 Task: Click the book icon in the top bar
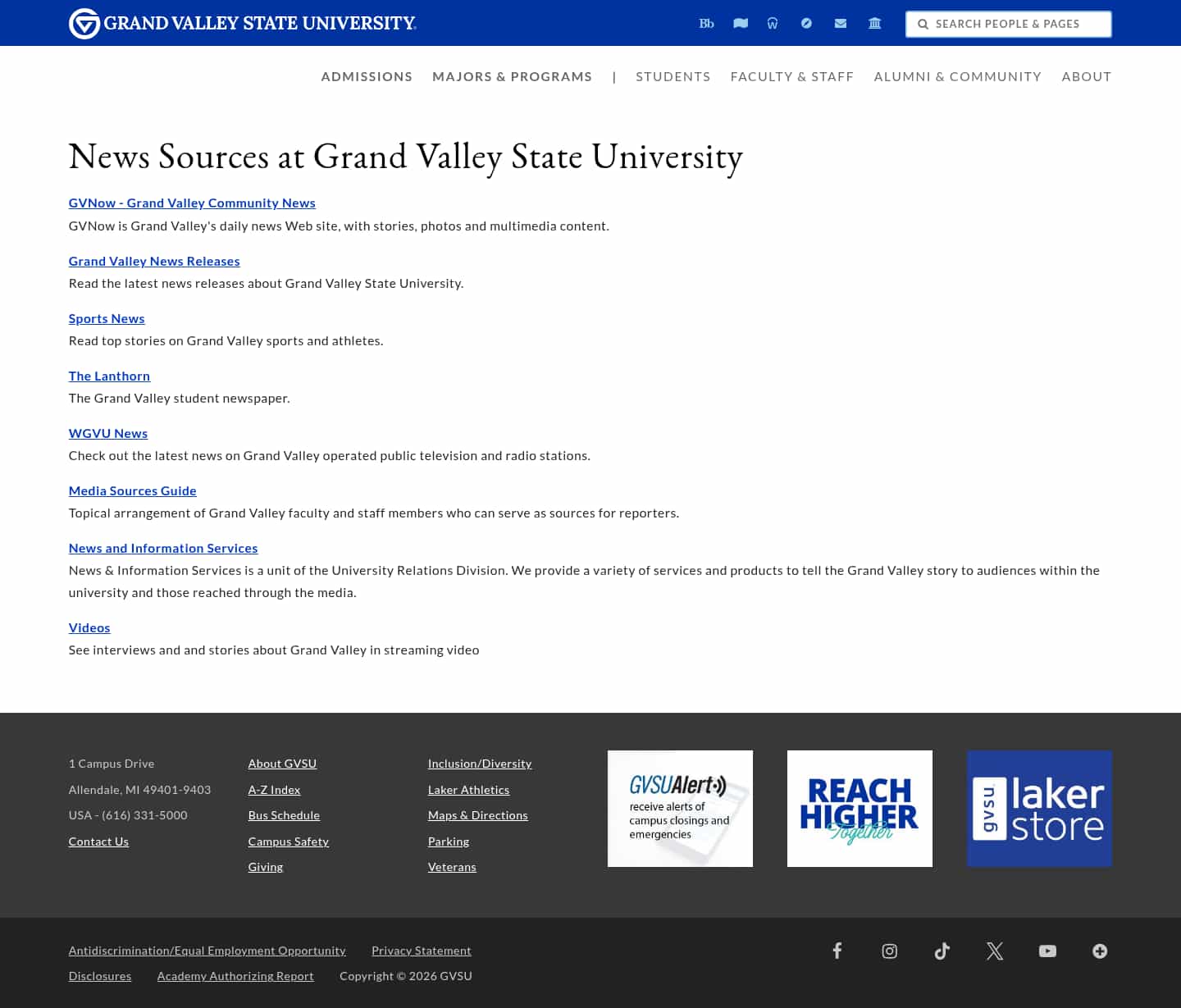tap(741, 23)
